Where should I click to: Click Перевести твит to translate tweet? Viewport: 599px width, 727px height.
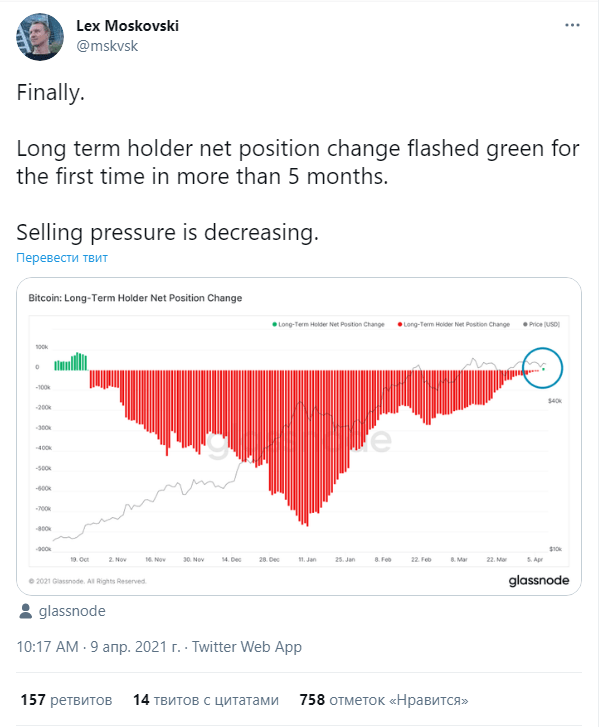[x=62, y=257]
